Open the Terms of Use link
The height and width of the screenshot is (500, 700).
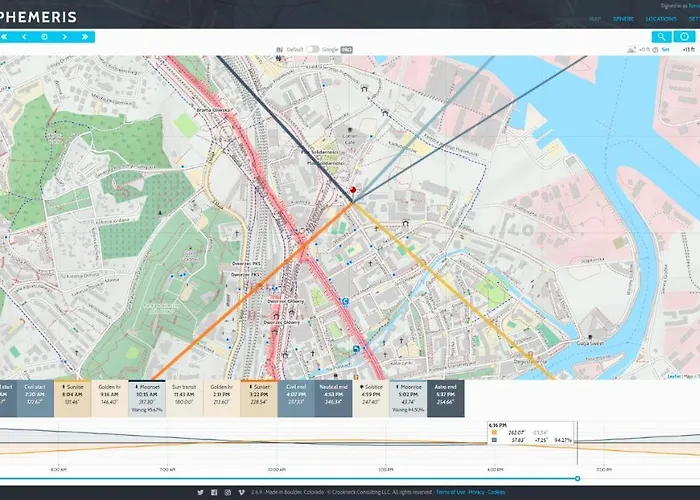click(450, 492)
